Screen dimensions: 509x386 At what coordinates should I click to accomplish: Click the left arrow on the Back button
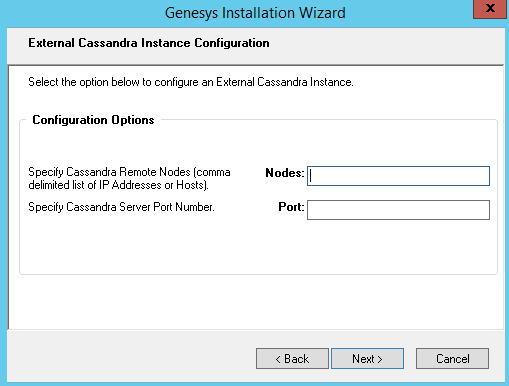pos(278,359)
